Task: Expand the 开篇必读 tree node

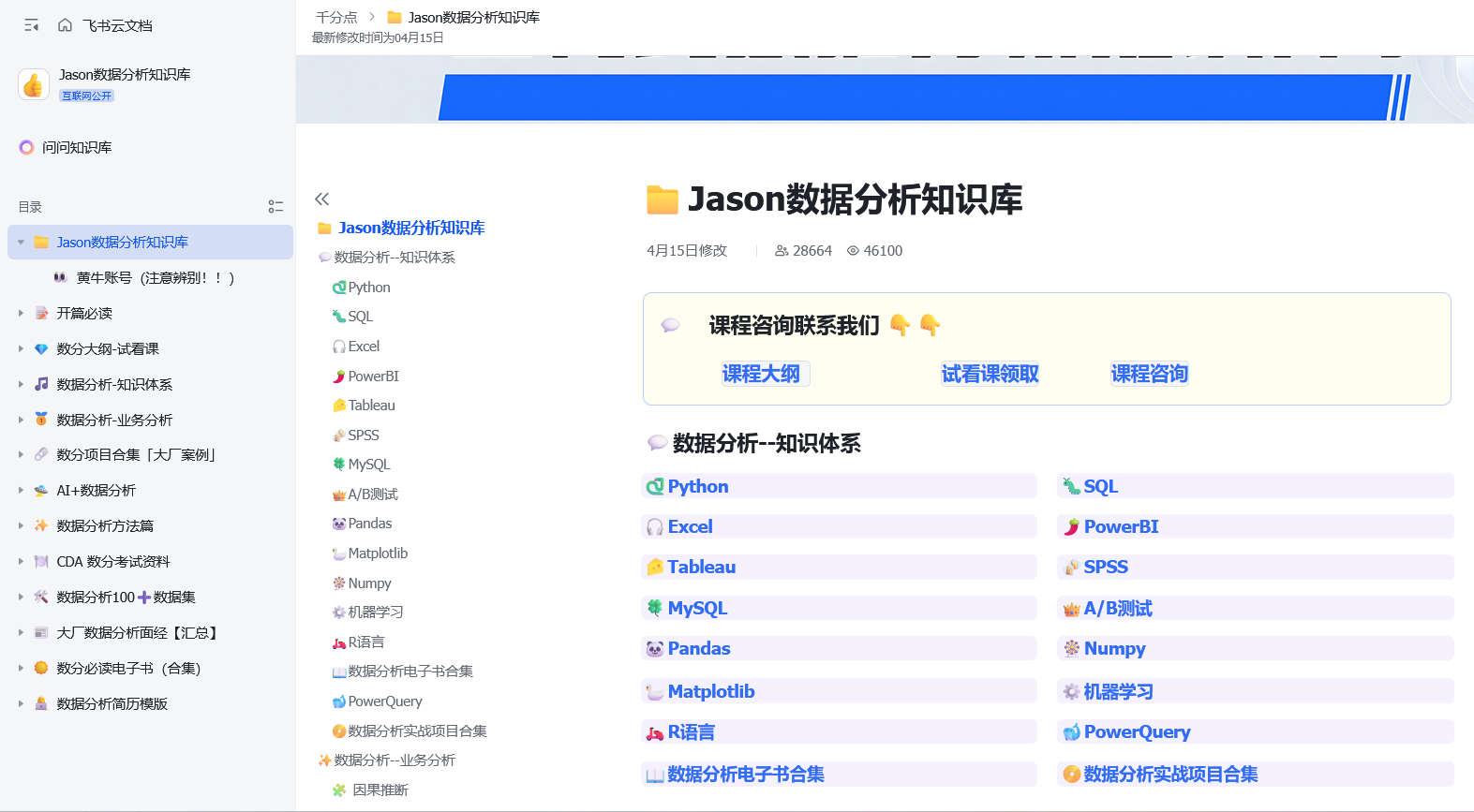Action: coord(21,313)
